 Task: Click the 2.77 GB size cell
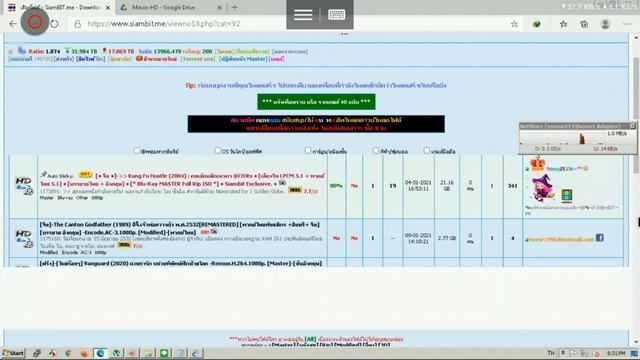point(447,238)
